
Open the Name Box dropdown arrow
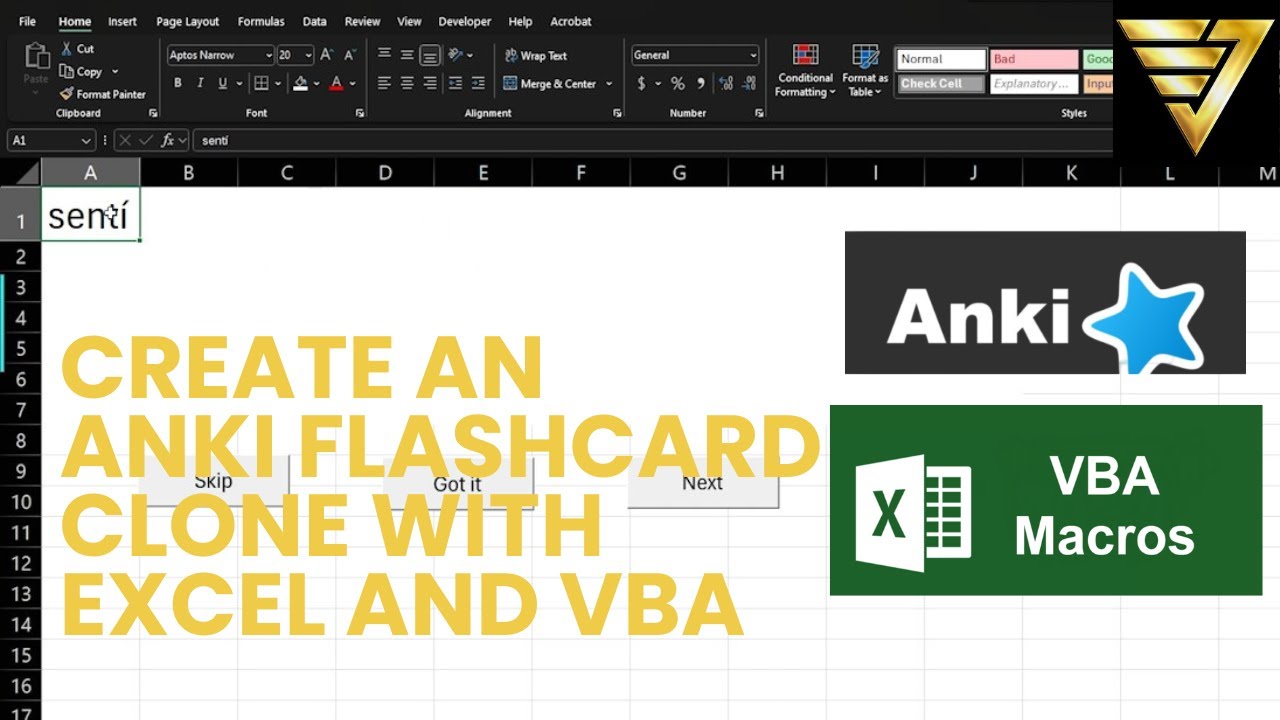[85, 141]
